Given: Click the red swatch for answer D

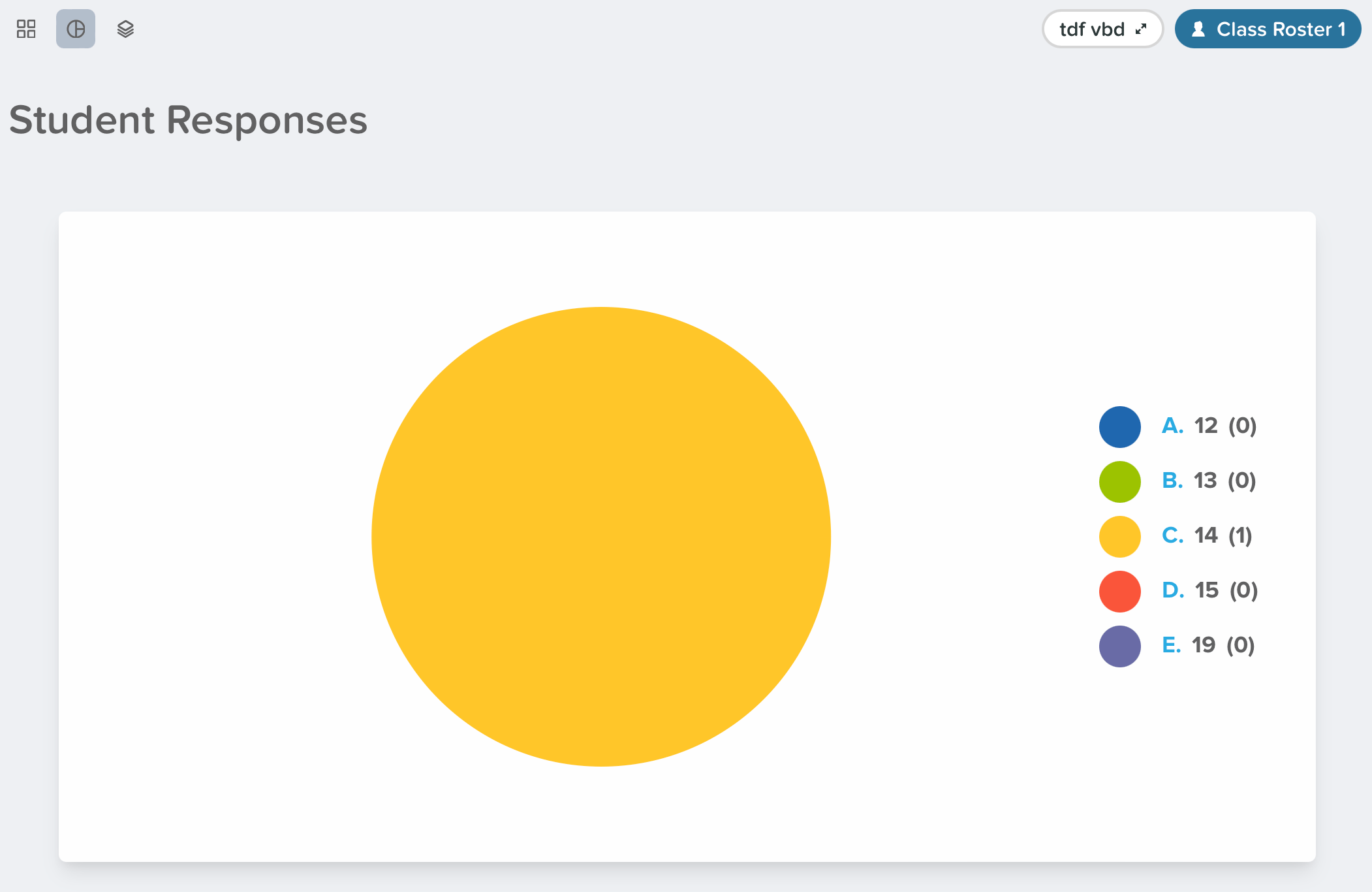Looking at the screenshot, I should click(x=1120, y=592).
